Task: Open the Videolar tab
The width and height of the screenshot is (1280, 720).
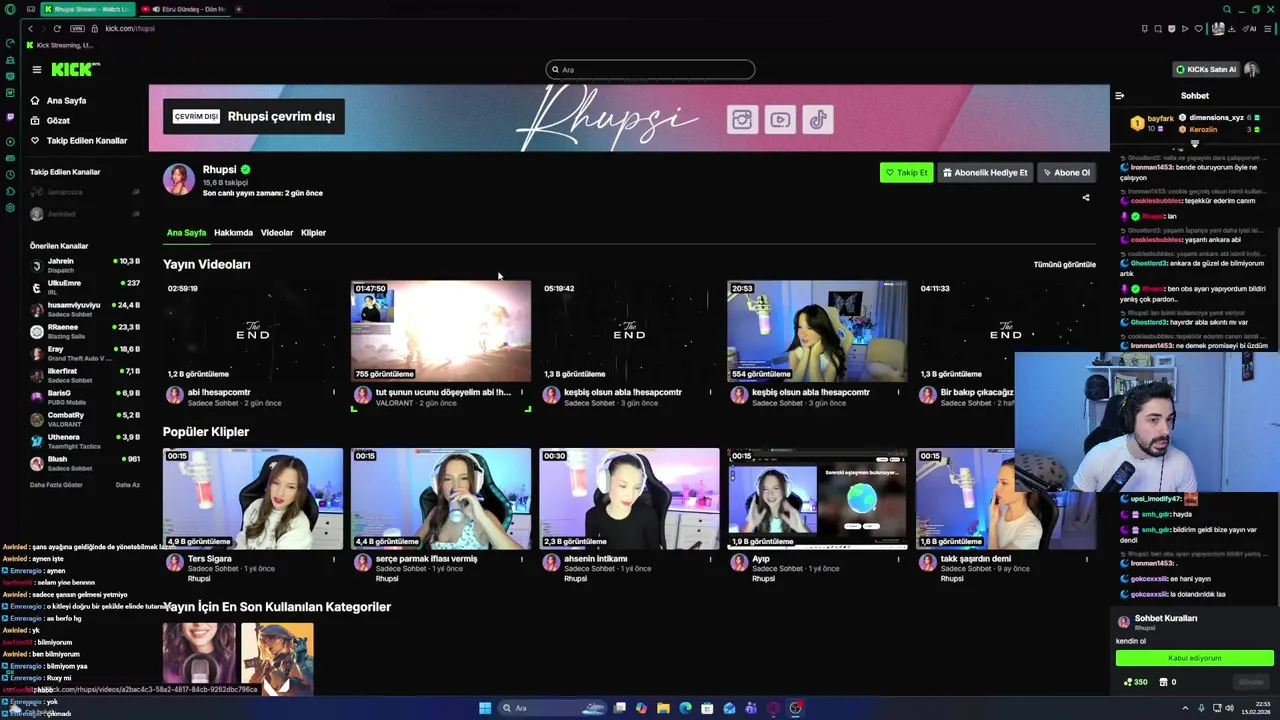Action: tap(277, 233)
